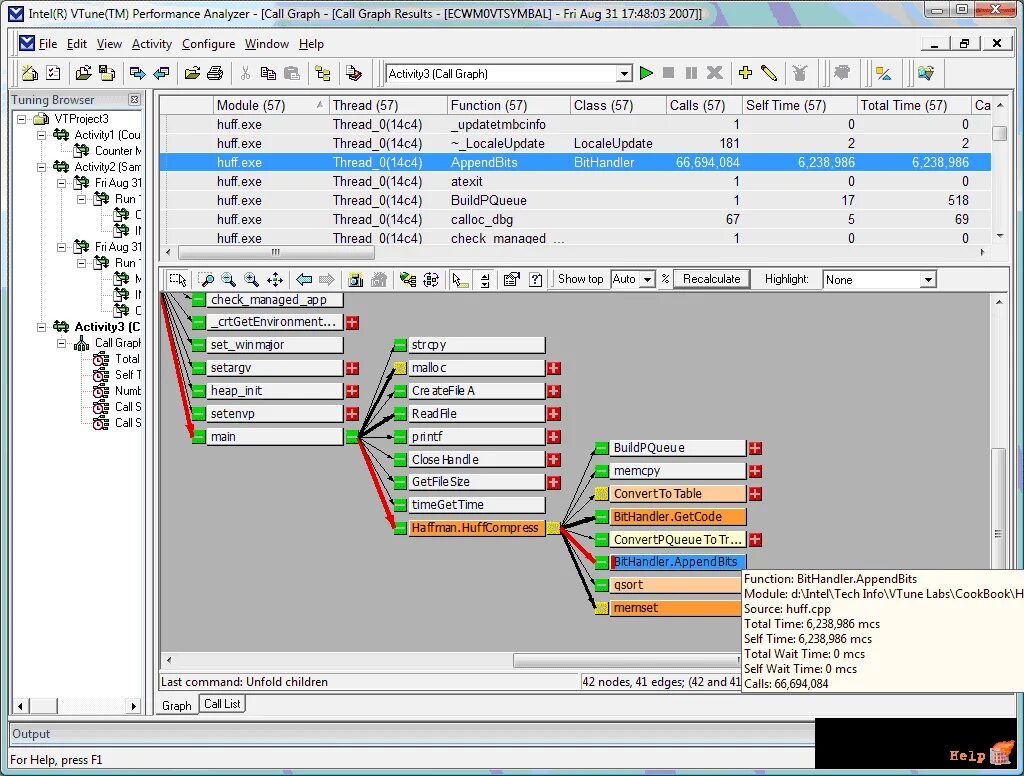Click the Print icon in main toolbar

point(215,73)
